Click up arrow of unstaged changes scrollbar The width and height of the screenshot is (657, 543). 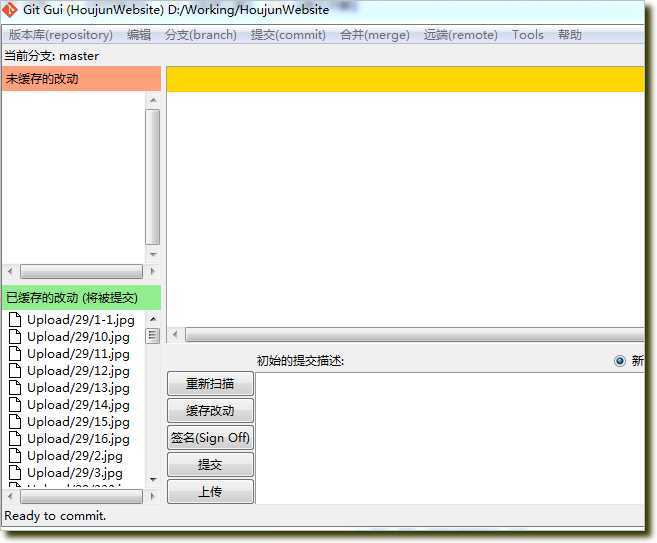(x=153, y=100)
